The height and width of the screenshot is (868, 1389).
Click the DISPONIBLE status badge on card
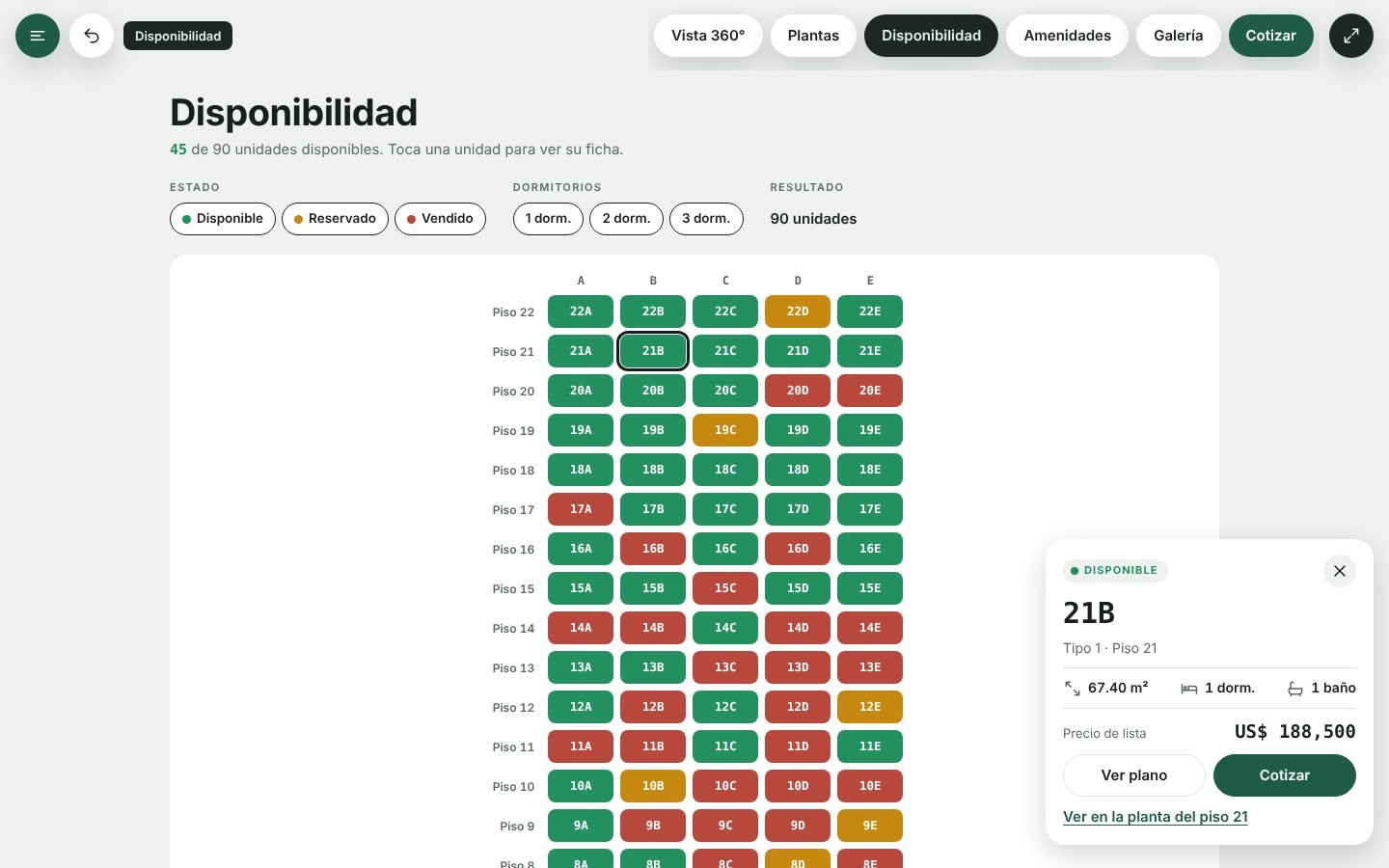[x=1115, y=571]
